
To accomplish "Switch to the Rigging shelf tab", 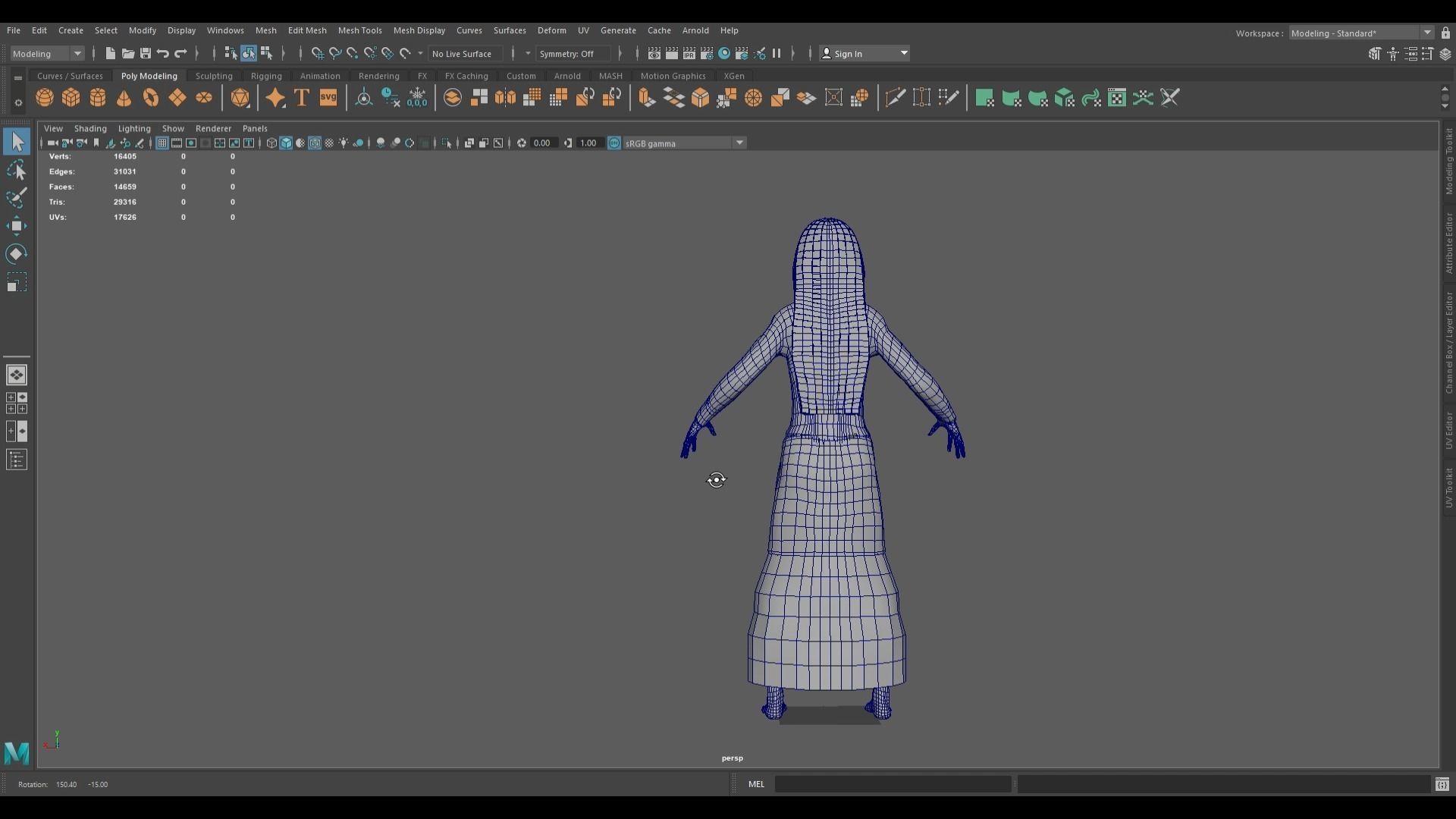I will point(266,76).
